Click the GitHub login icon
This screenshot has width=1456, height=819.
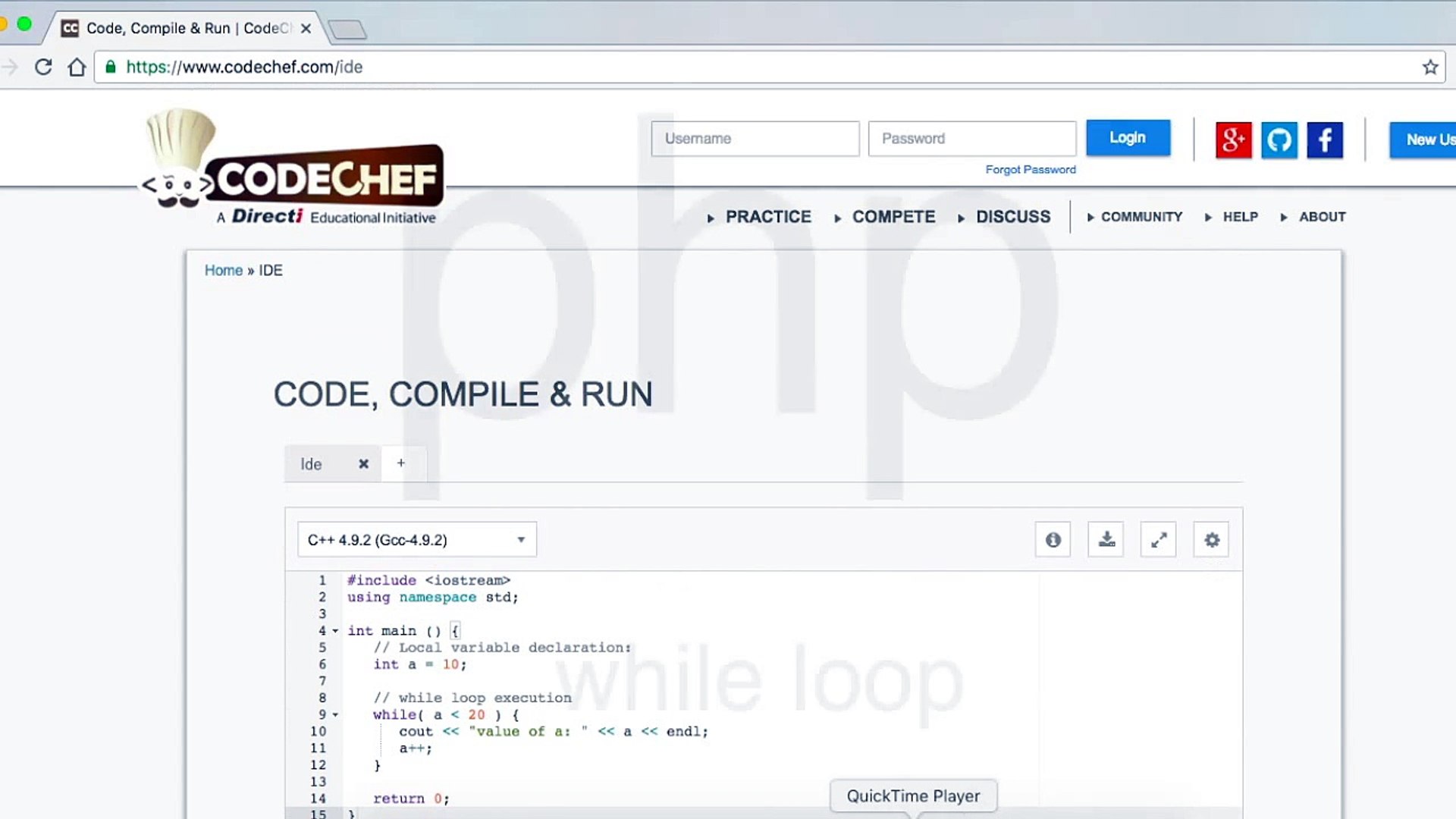[x=1279, y=140]
